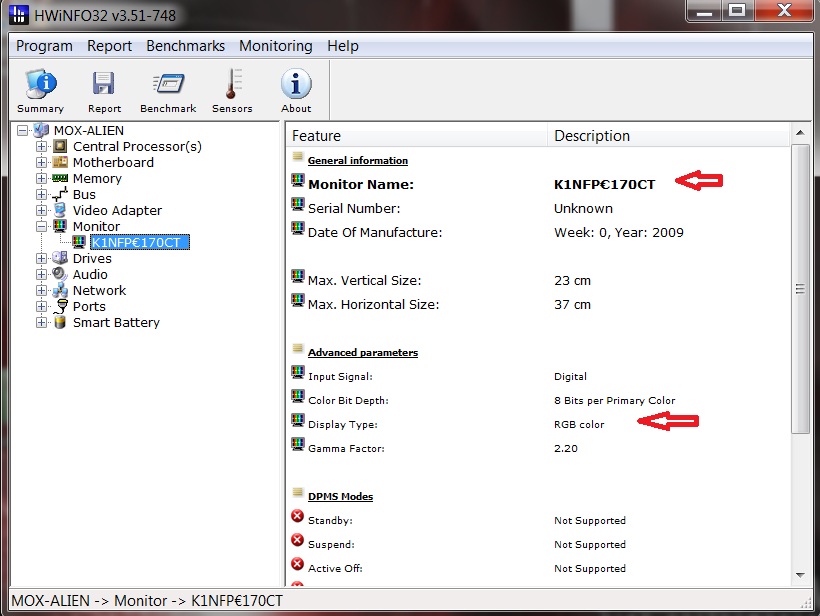The height and width of the screenshot is (616, 820).
Task: Select the Smart Battery tree item
Action: click(x=116, y=323)
